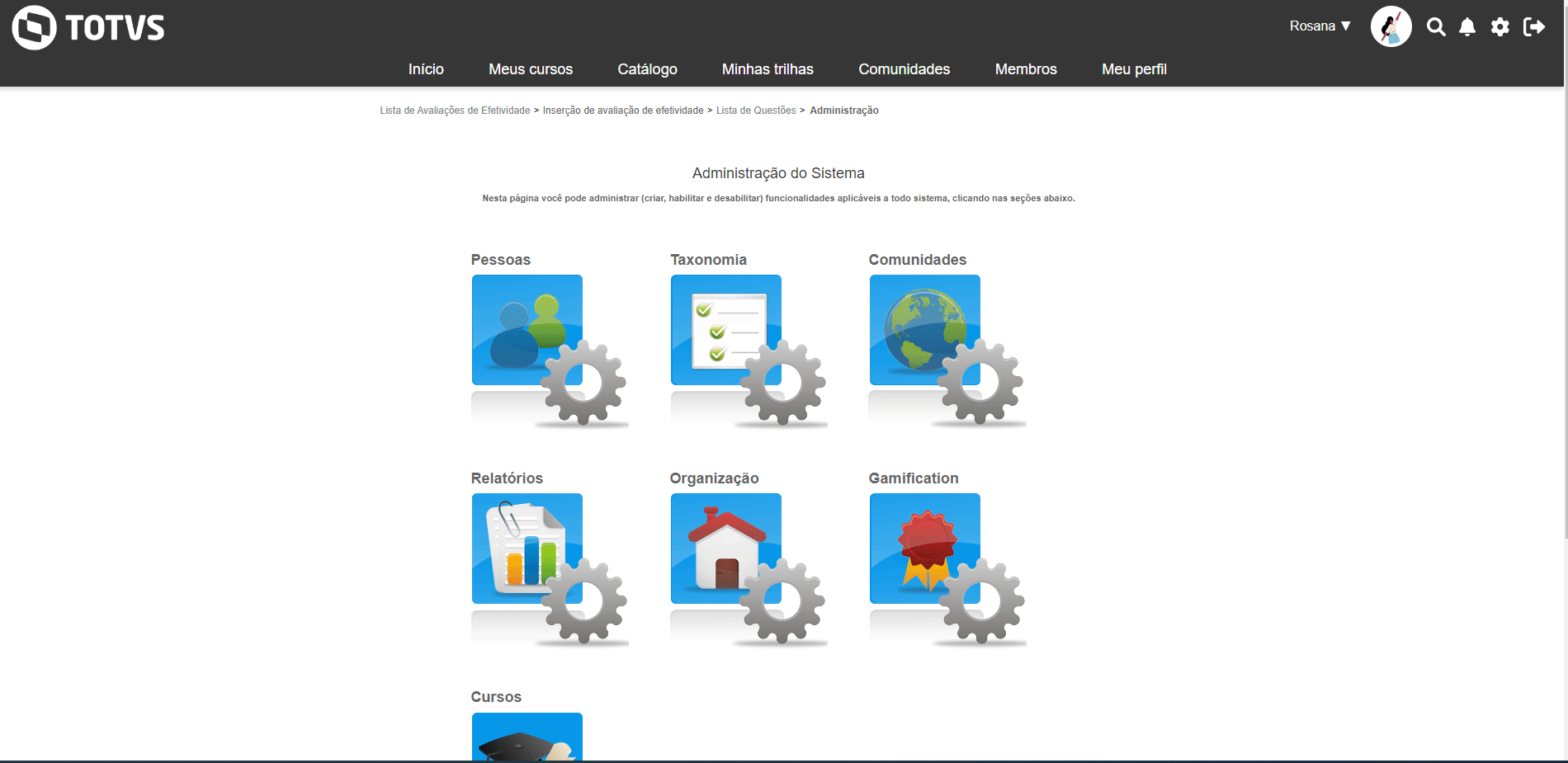Click the Relatórios section title
1568x763 pixels.
click(x=507, y=478)
